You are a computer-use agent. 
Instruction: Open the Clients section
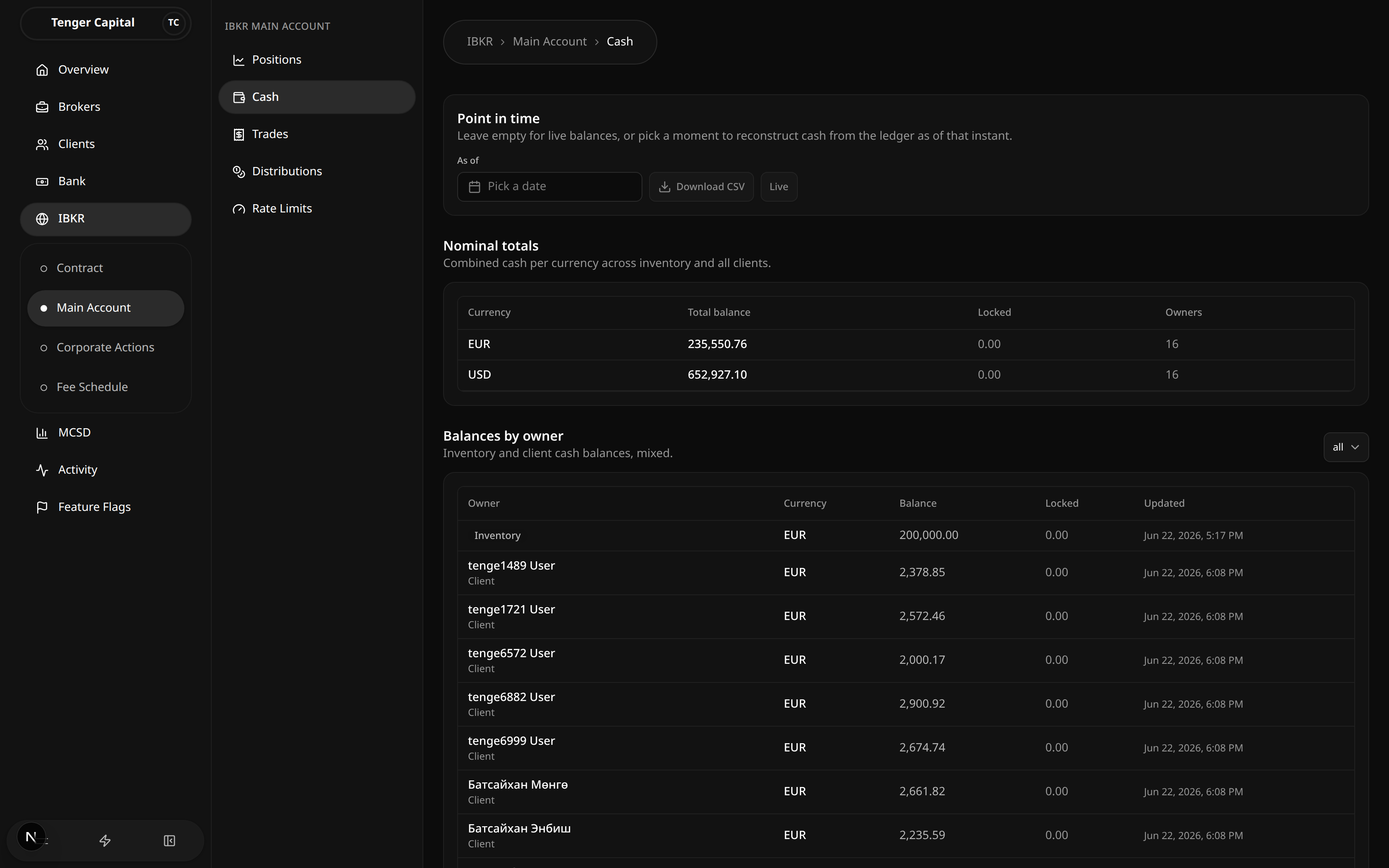click(x=105, y=145)
